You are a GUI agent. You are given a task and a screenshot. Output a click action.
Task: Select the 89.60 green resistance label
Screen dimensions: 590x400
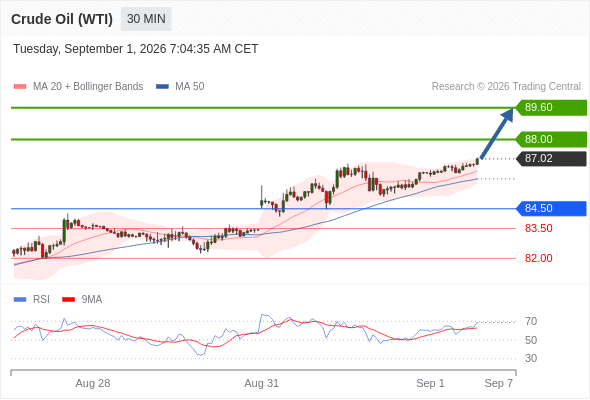coord(550,108)
